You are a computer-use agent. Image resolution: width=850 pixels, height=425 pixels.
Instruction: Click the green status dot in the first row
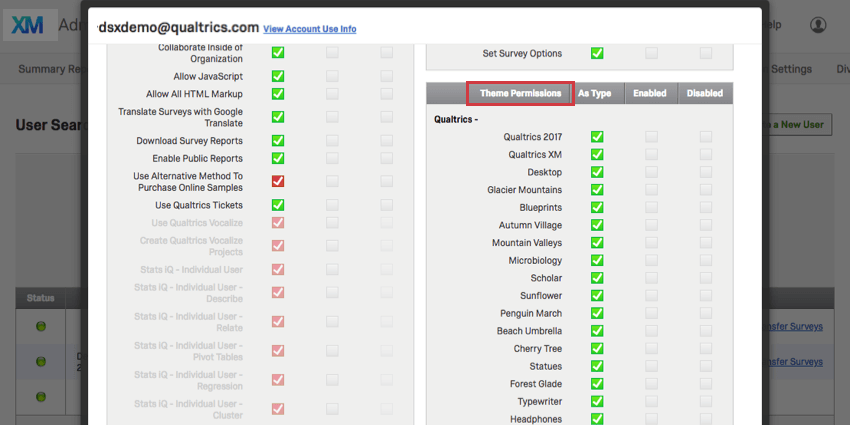tap(42, 326)
